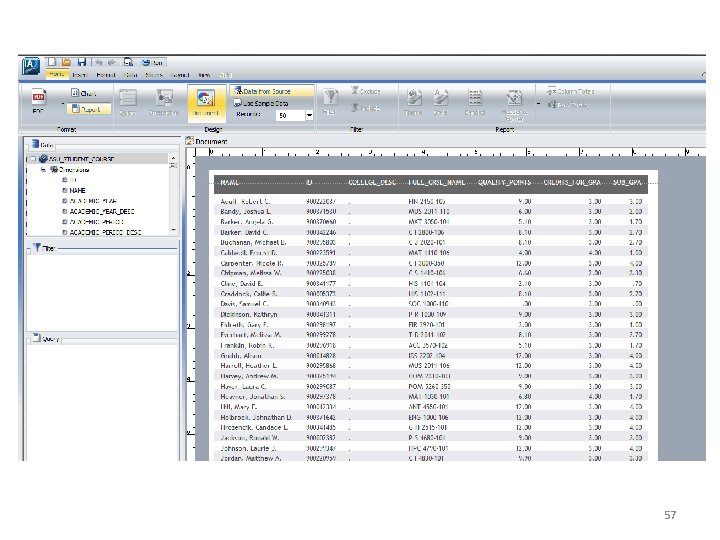Click the data tree scroll down arrow
This screenshot has height=540, width=720.
(173, 230)
